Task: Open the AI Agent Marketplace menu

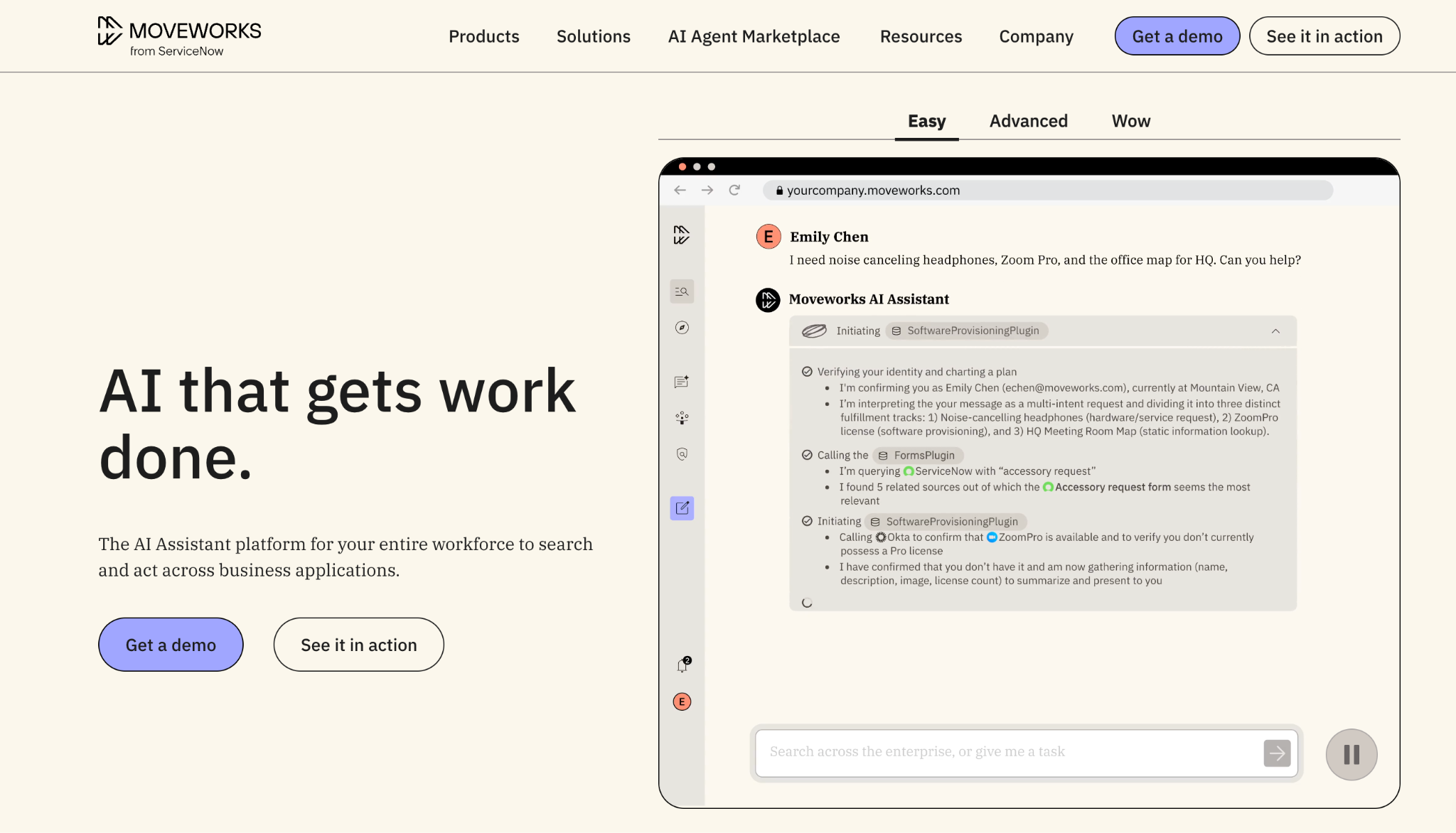Action: (754, 36)
